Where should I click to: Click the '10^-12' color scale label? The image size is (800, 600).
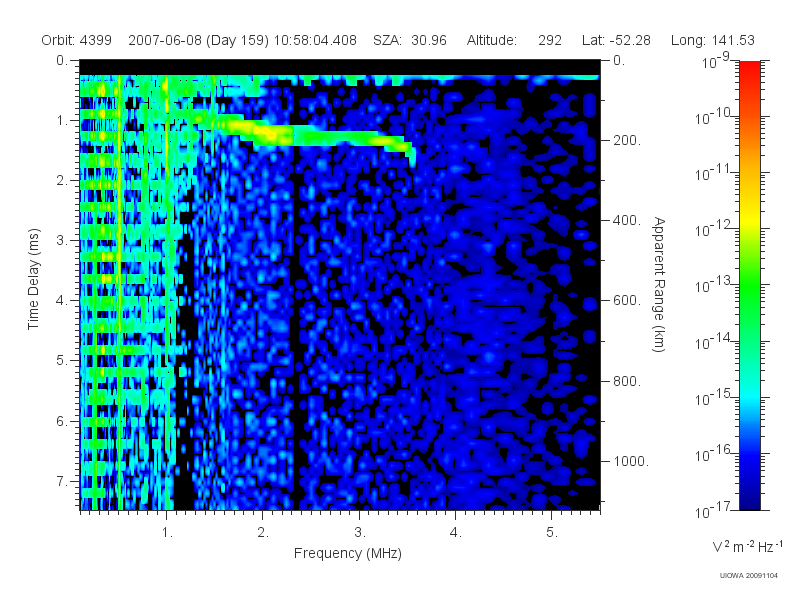pos(713,230)
